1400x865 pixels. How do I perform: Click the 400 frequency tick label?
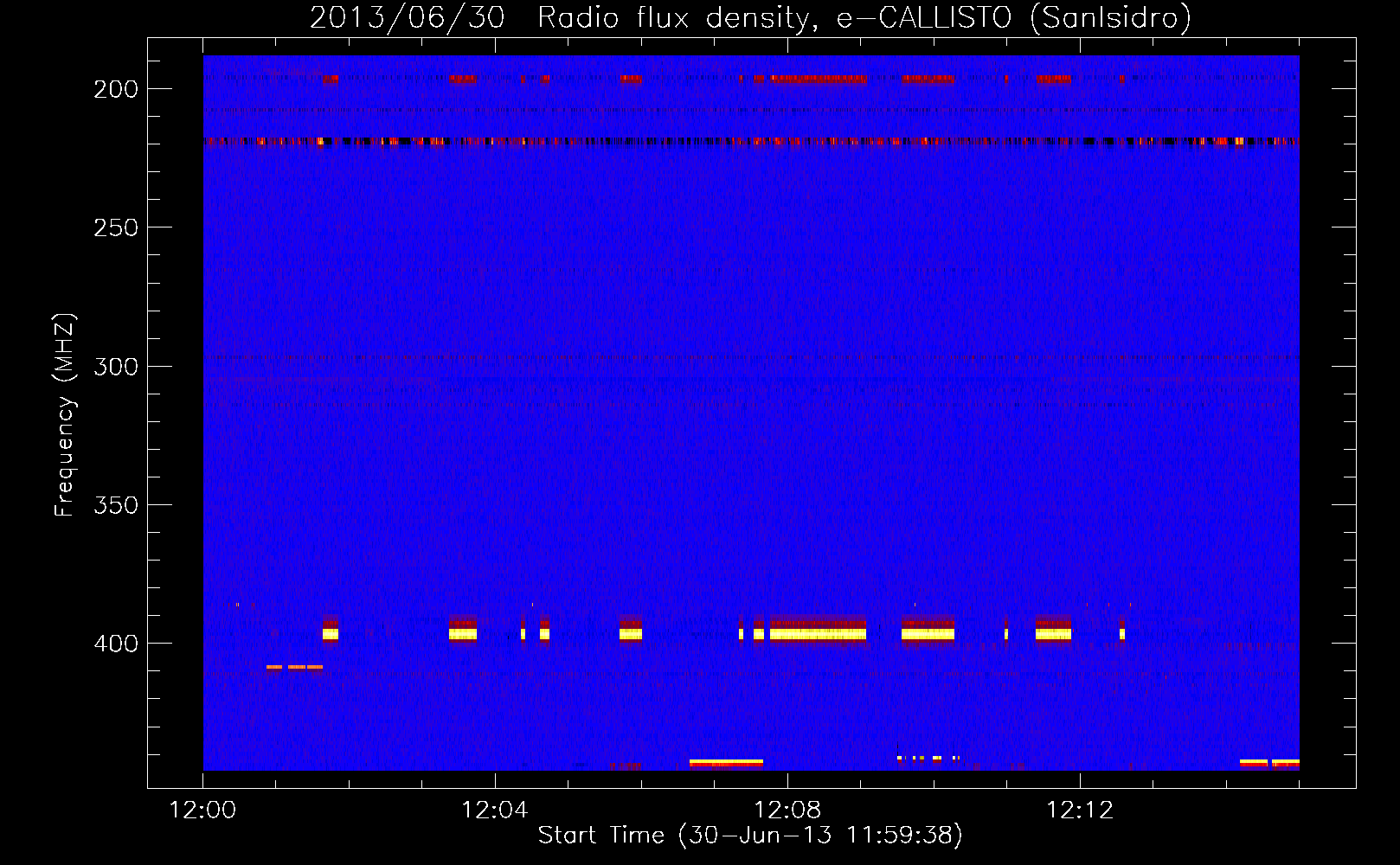point(116,644)
